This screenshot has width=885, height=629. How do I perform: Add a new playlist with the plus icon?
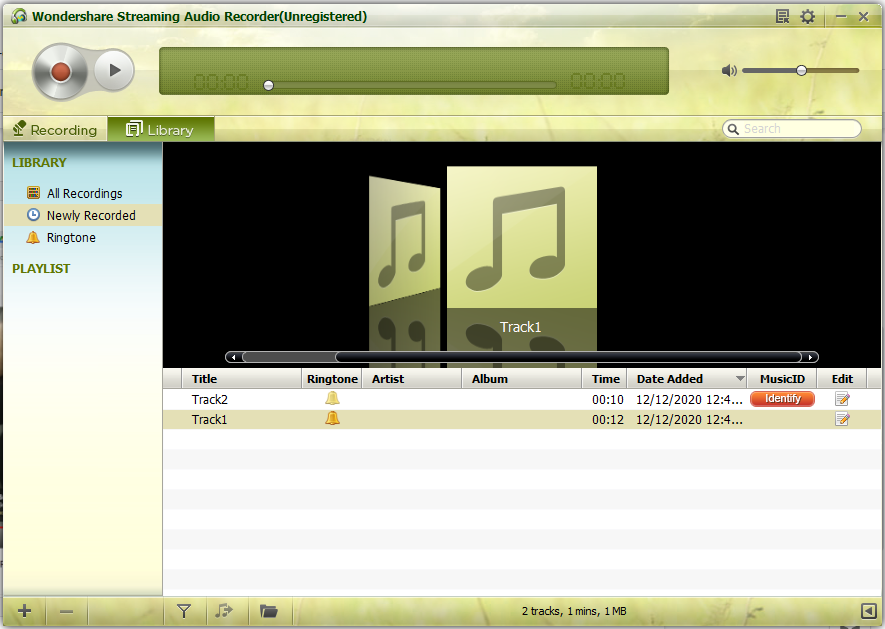tap(23, 610)
